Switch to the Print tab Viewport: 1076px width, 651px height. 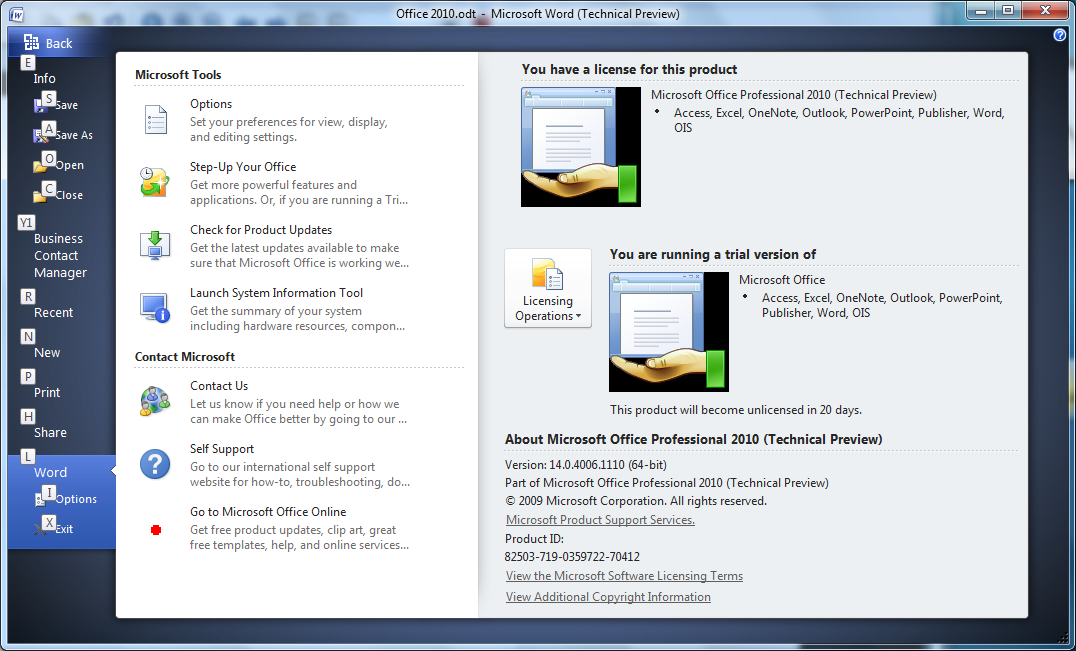[46, 392]
